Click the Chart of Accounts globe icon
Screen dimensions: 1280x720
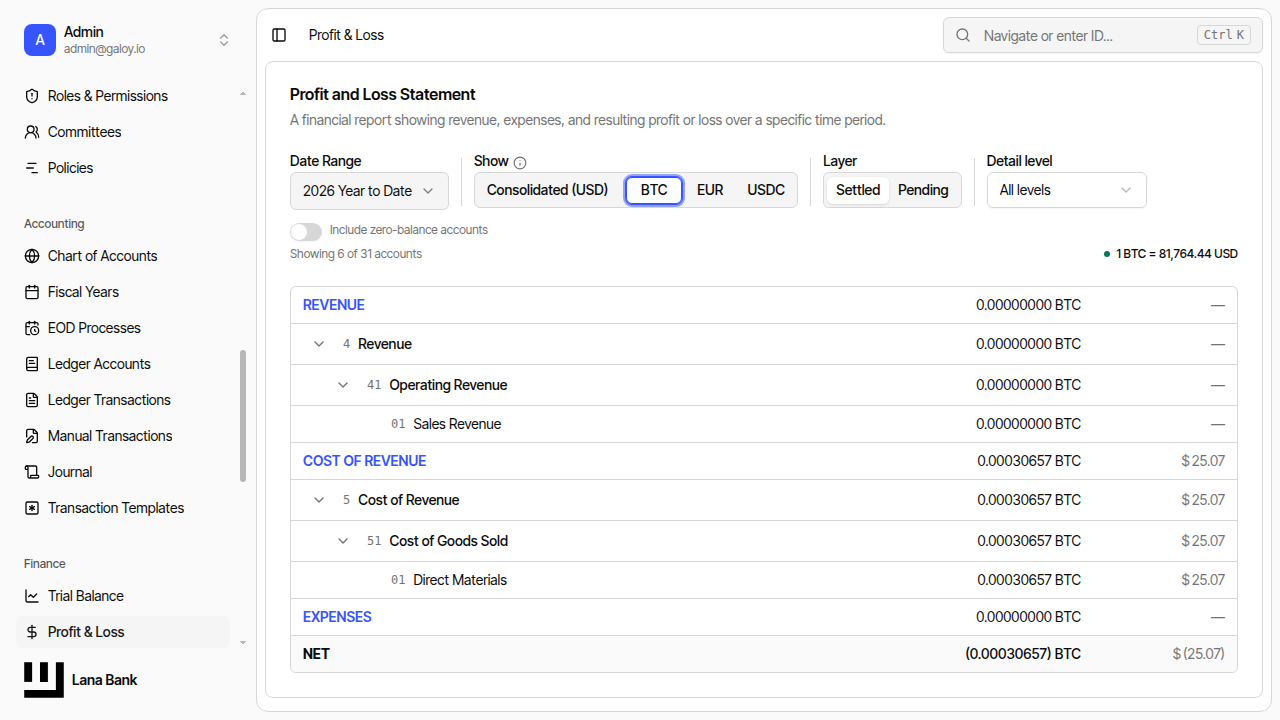(x=32, y=256)
